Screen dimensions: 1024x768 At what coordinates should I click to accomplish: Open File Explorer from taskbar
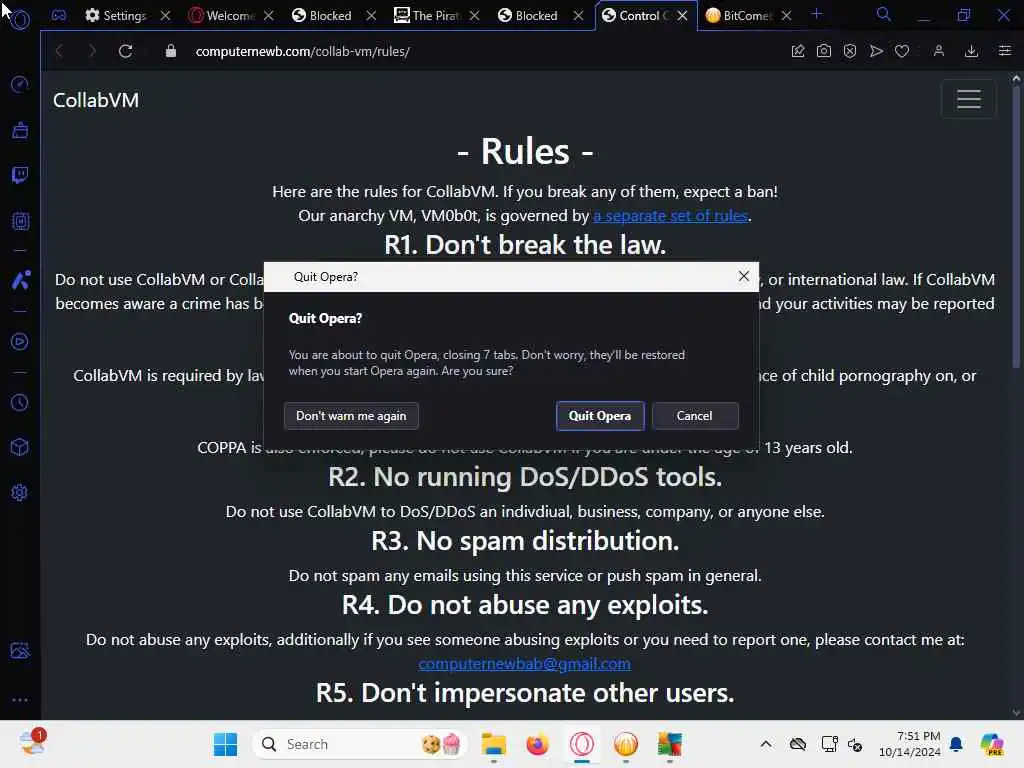[494, 744]
